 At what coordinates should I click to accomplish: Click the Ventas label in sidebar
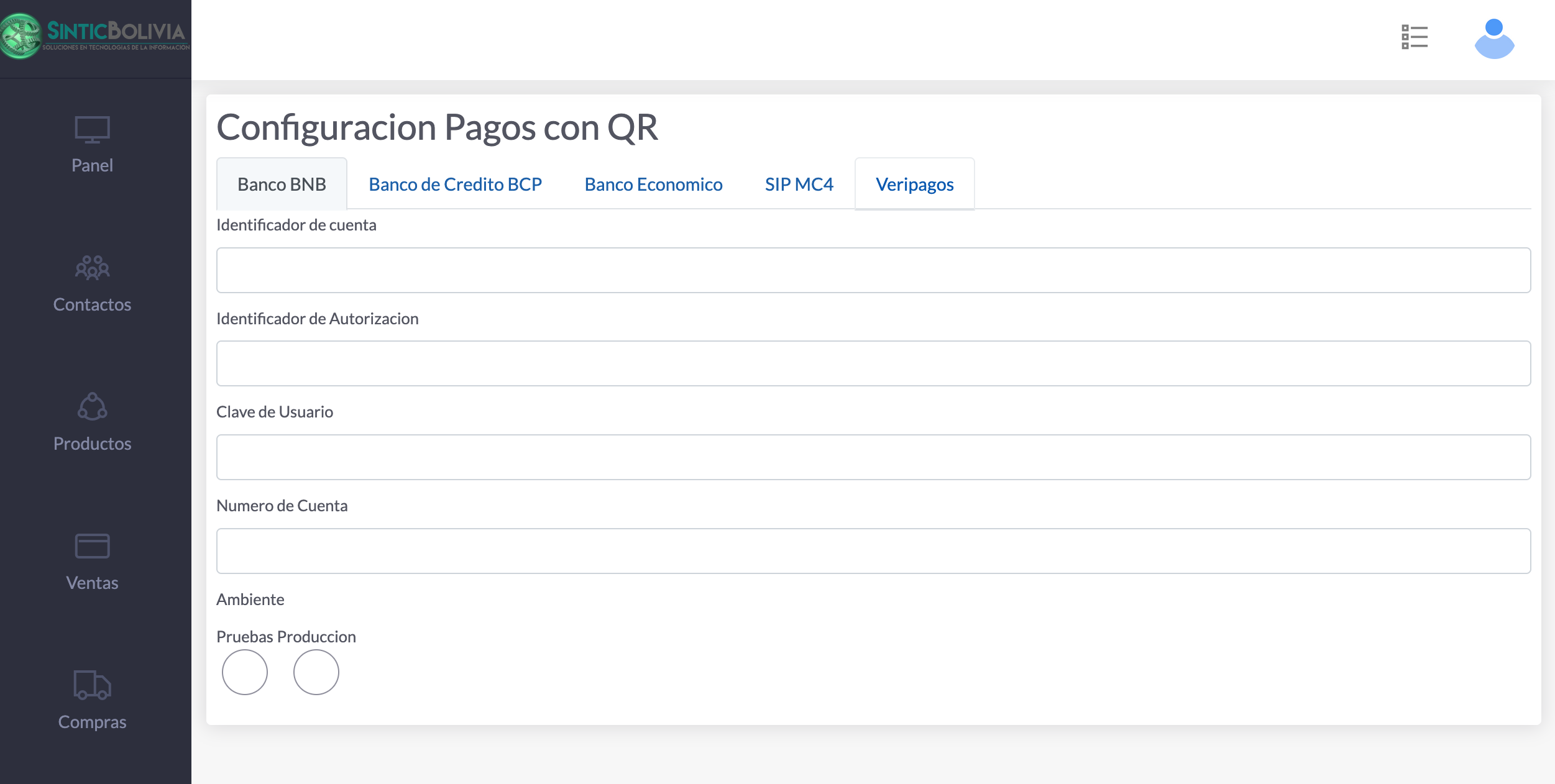(92, 583)
